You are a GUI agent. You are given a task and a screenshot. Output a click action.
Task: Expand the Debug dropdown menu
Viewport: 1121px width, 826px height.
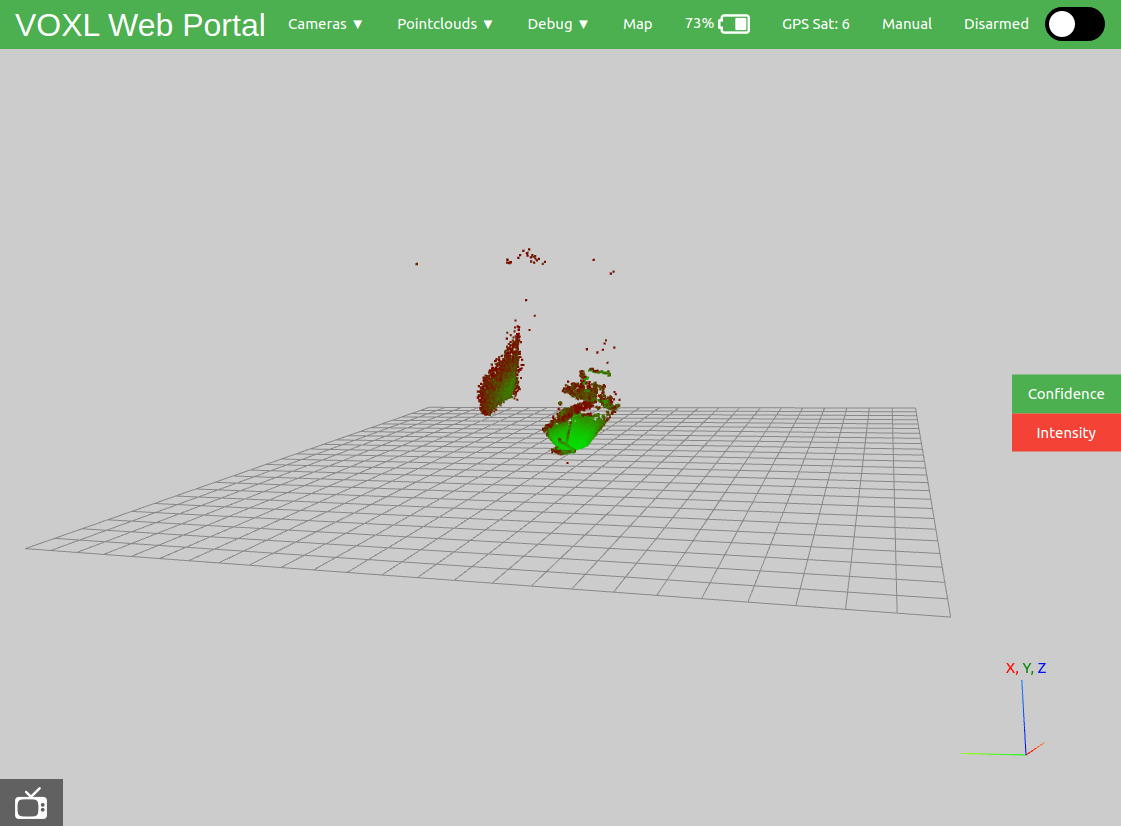coord(558,24)
